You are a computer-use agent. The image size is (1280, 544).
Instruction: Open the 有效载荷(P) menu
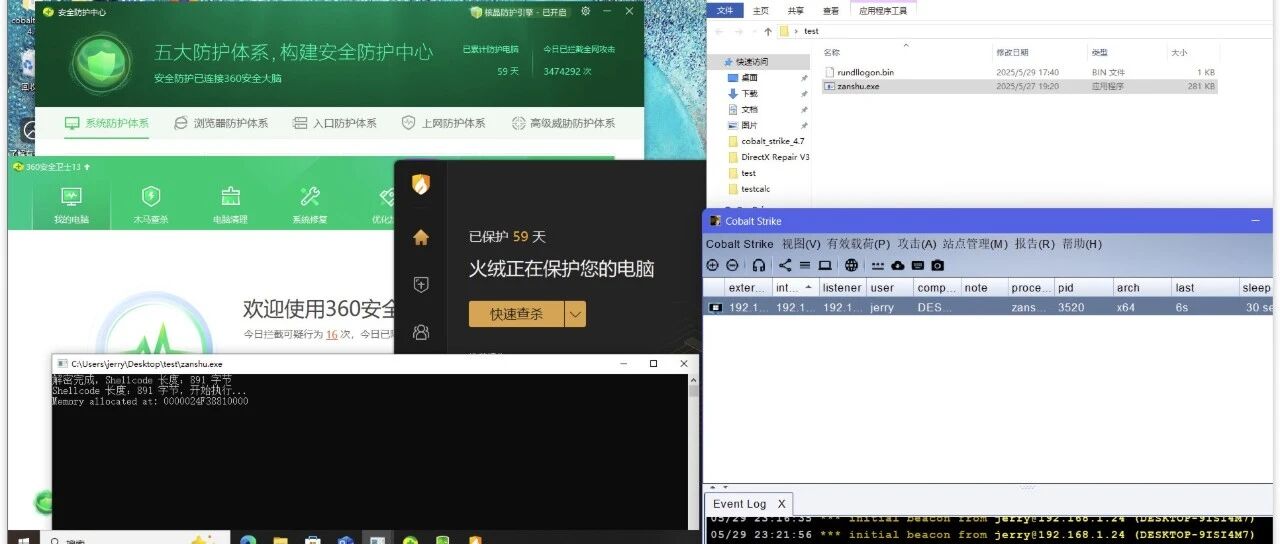click(x=858, y=244)
